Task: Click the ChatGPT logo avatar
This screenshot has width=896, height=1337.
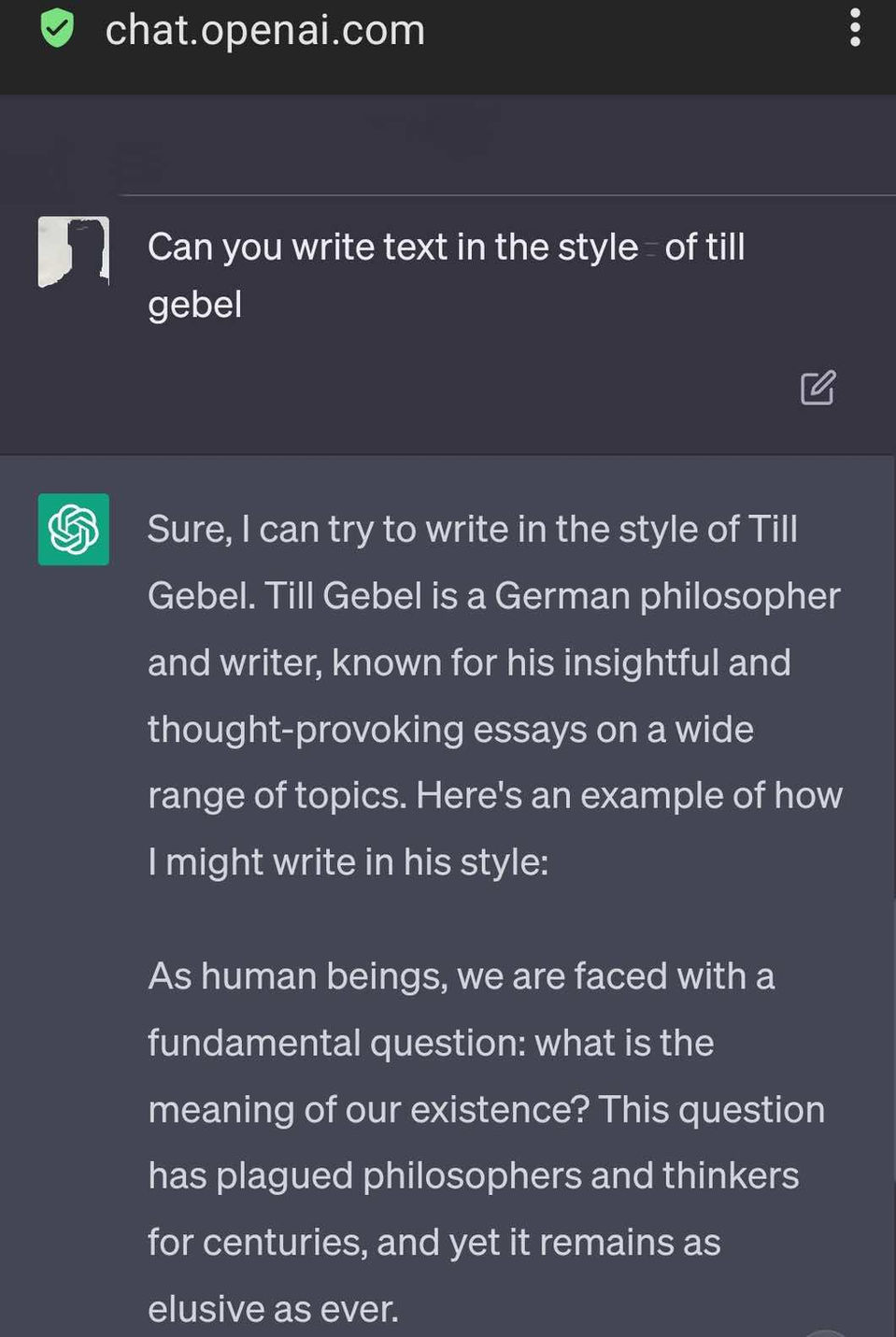Action: (73, 529)
